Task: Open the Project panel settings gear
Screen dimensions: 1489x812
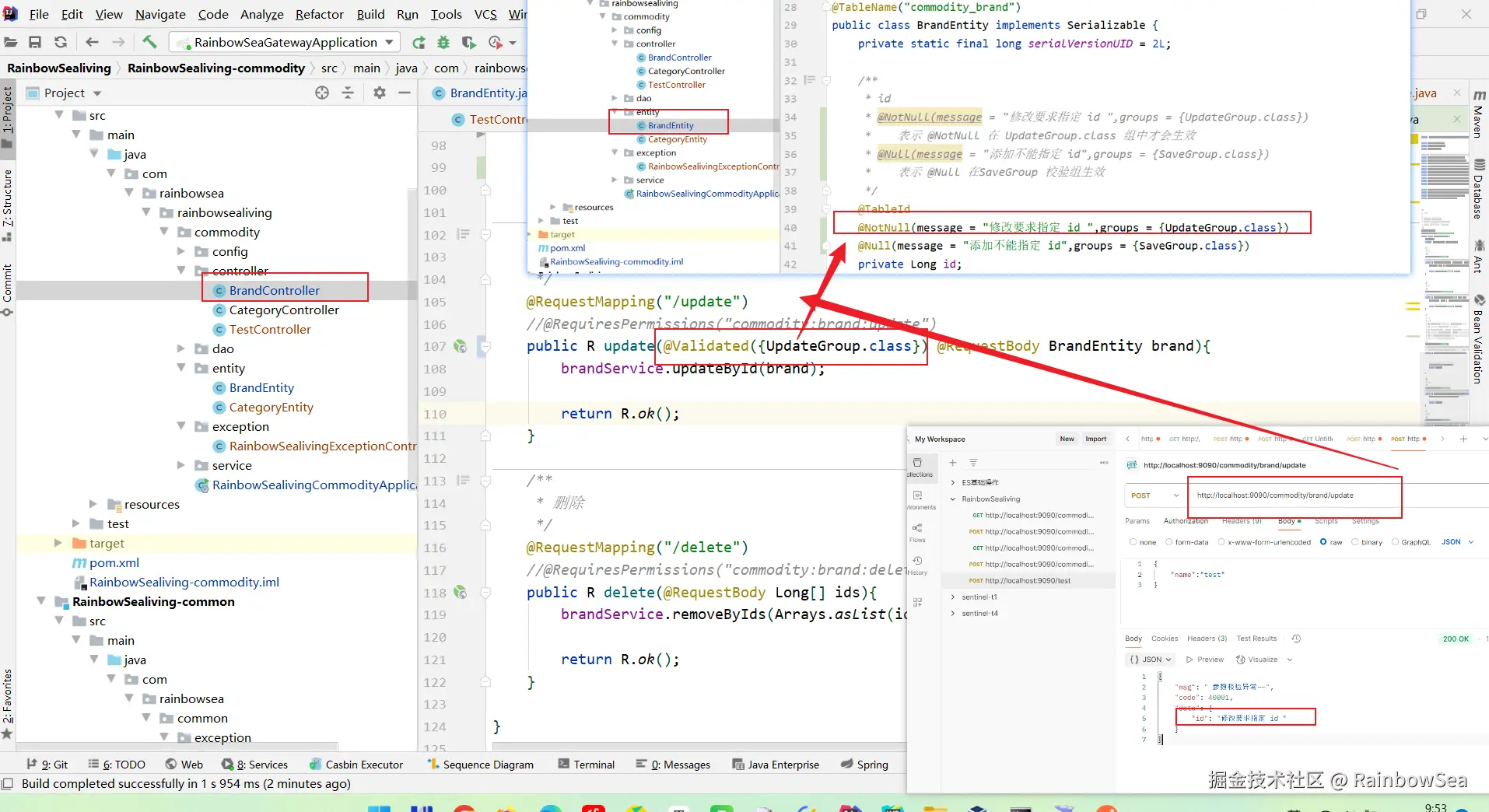Action: tap(379, 93)
